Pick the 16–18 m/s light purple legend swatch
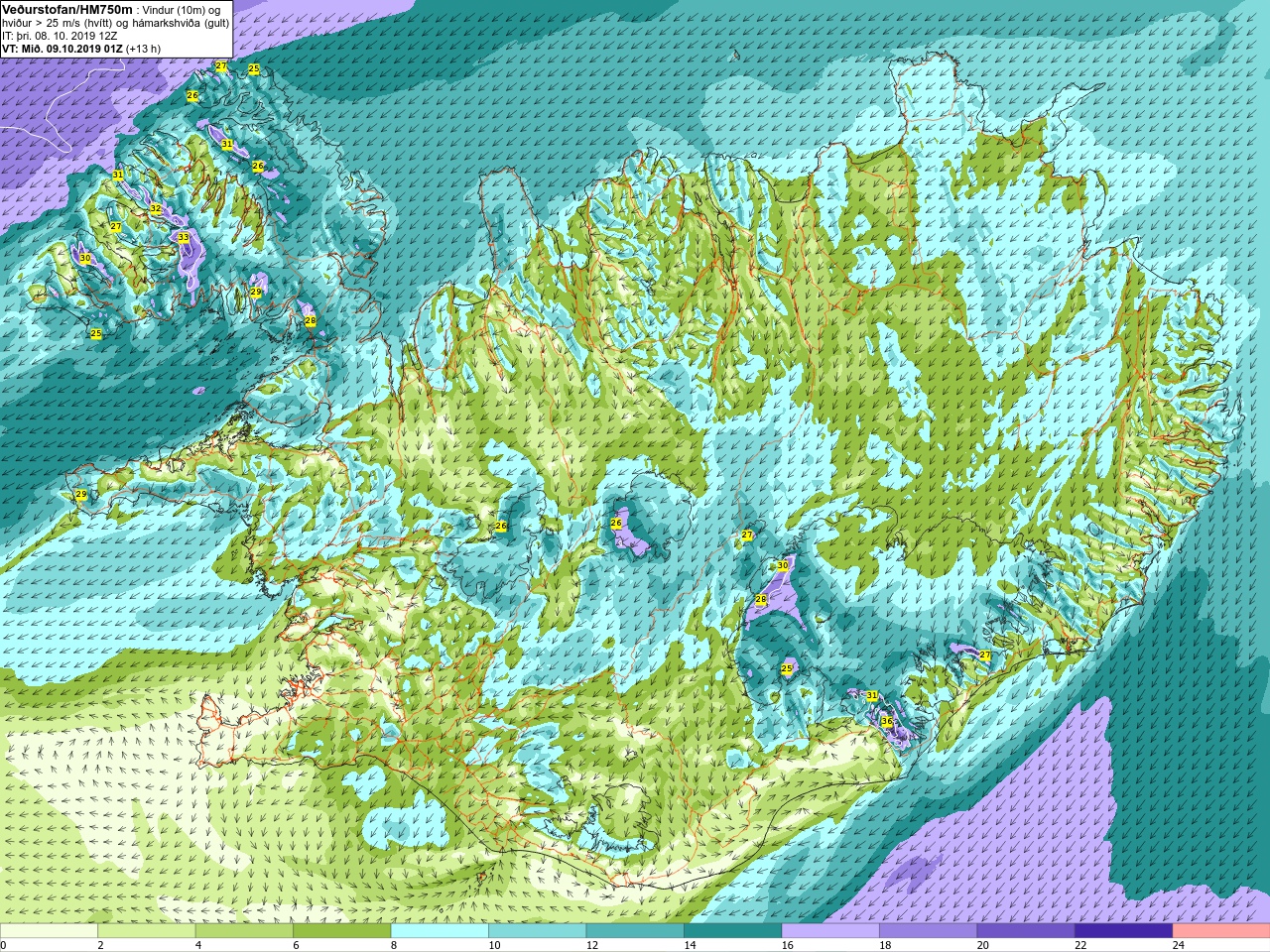Screen dimensions: 1270x952 (830, 931)
